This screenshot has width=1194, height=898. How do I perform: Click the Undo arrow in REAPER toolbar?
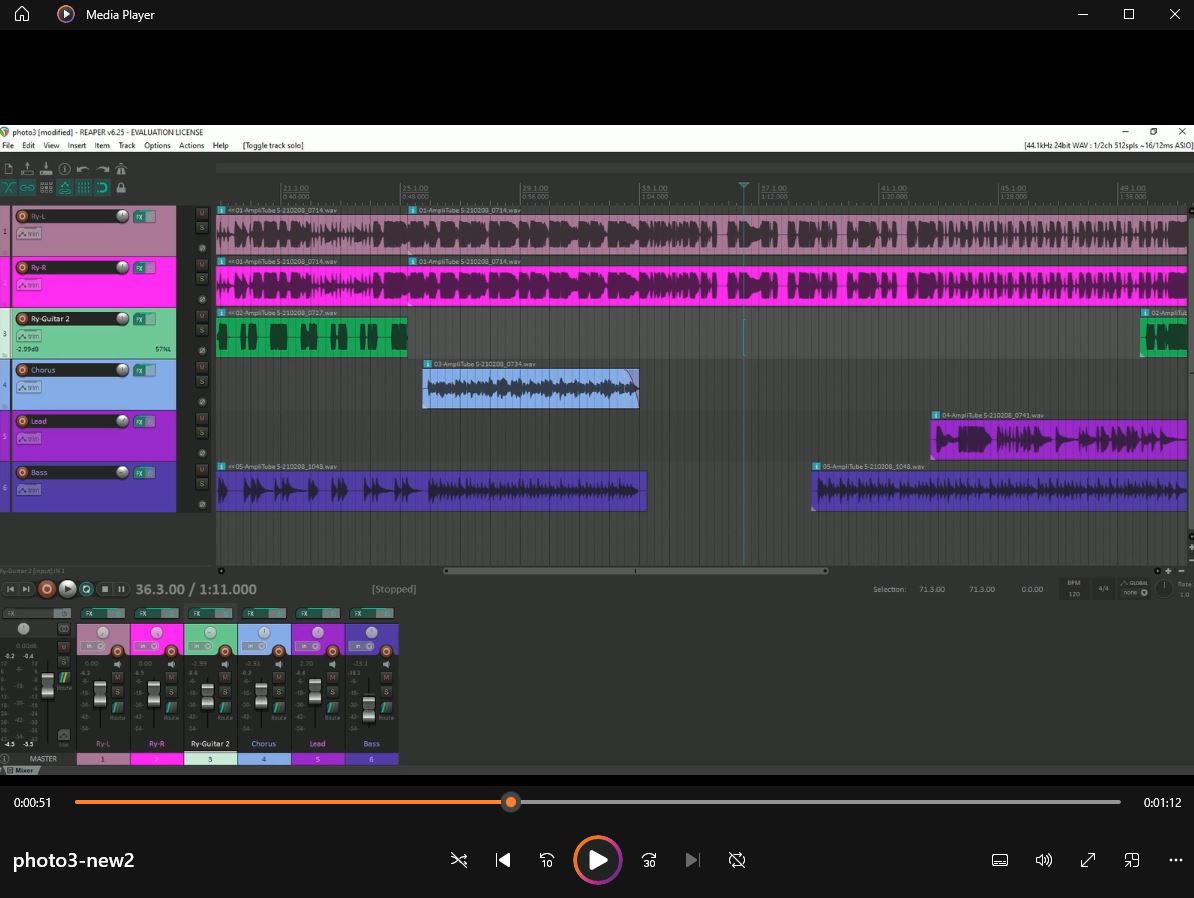click(x=83, y=169)
